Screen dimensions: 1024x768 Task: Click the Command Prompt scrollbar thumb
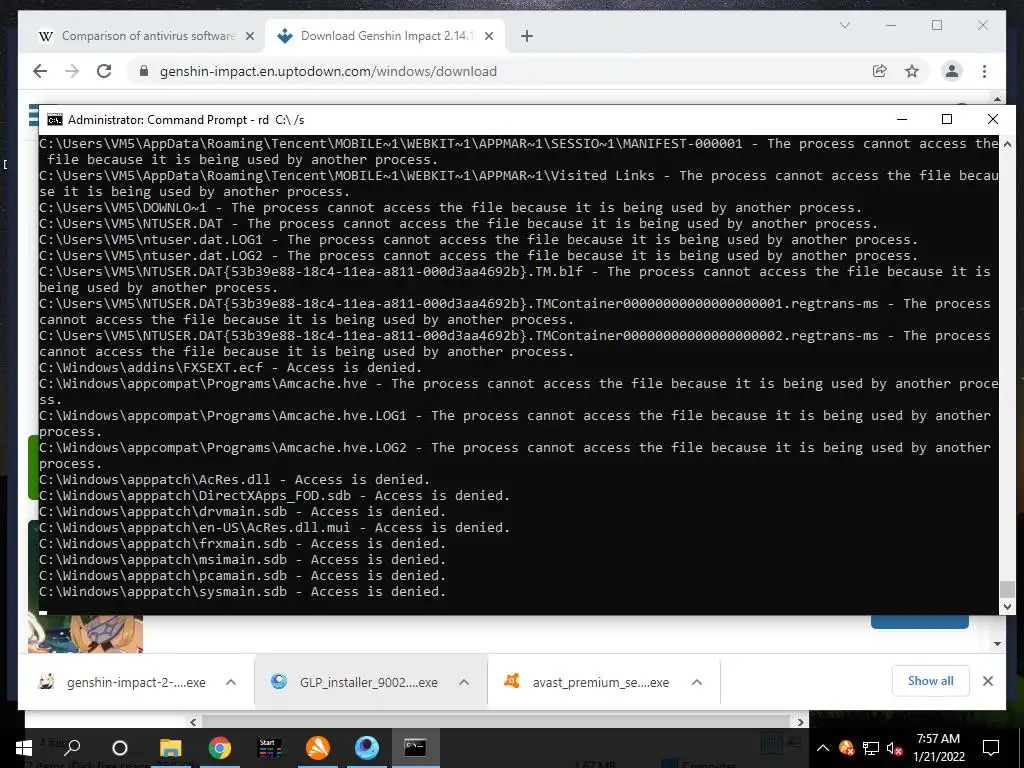tap(1007, 588)
